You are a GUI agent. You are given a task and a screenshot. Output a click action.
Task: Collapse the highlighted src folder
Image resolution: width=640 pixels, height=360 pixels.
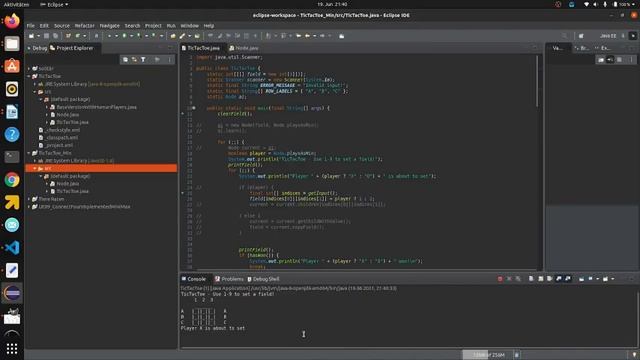[35, 168]
